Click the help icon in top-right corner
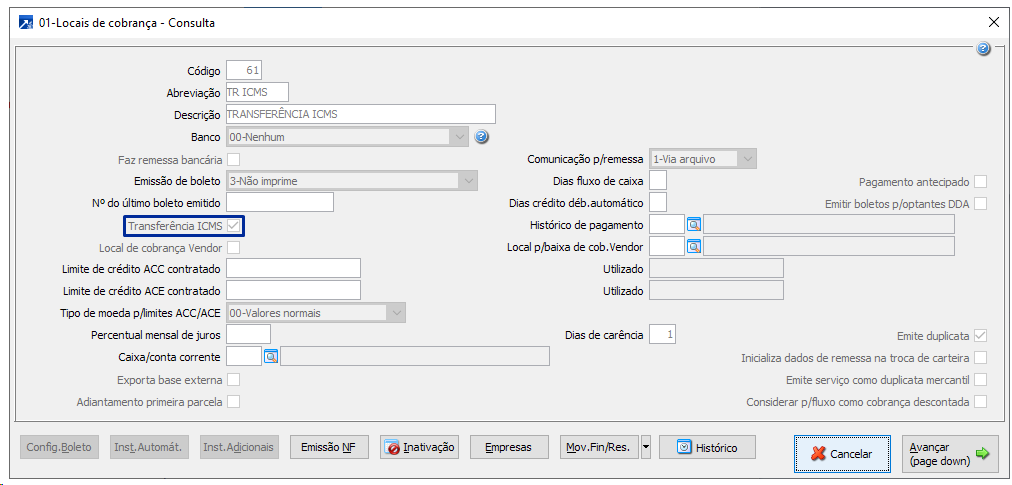The width and height of the screenshot is (1012, 485). (983, 48)
